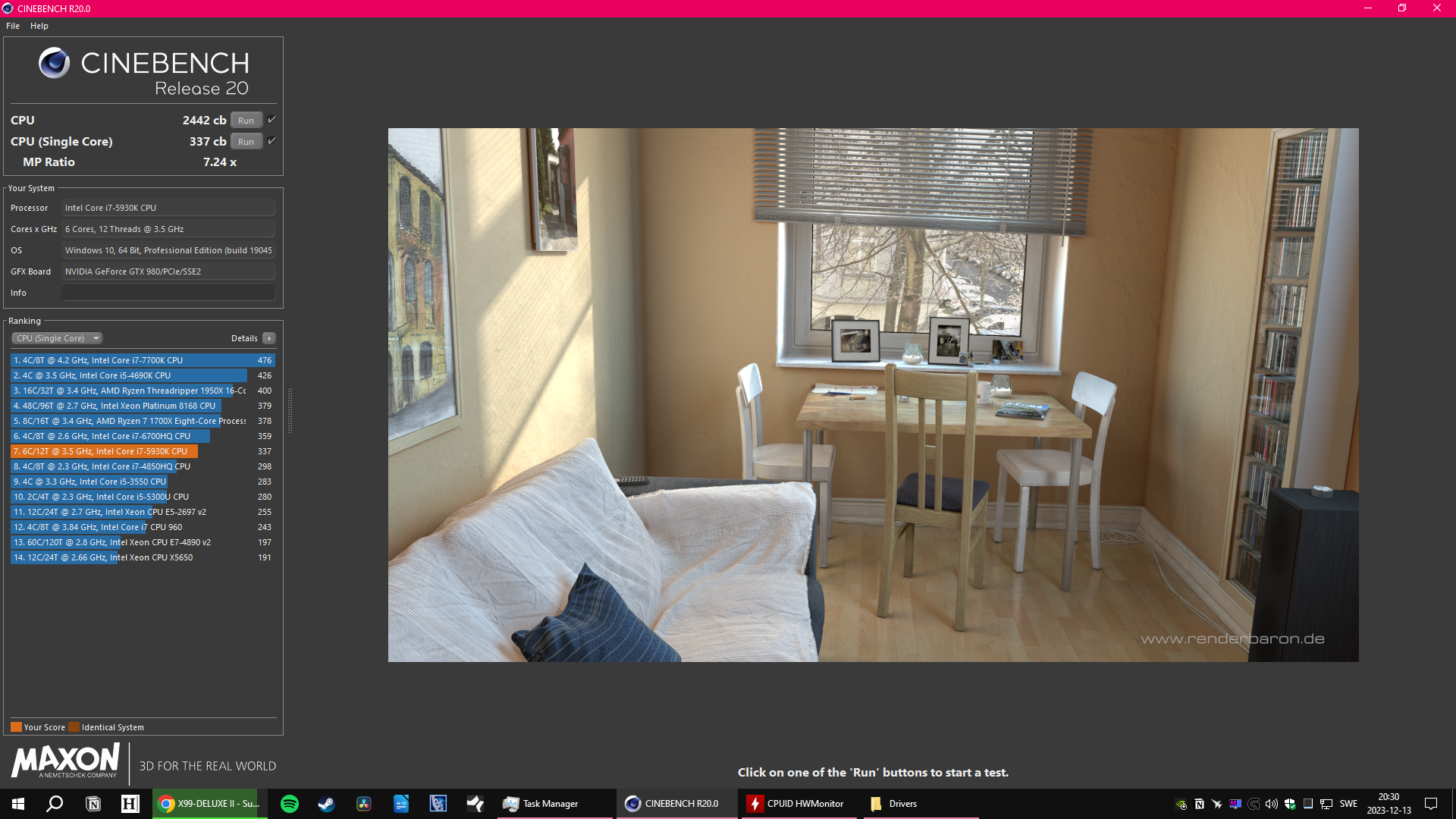1456x819 pixels.
Task: Open the CPU (Single Core) ranking dropdown
Action: click(57, 338)
